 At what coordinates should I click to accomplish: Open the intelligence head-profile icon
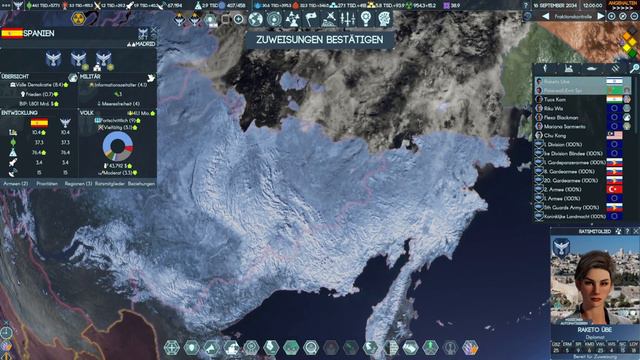(384, 19)
